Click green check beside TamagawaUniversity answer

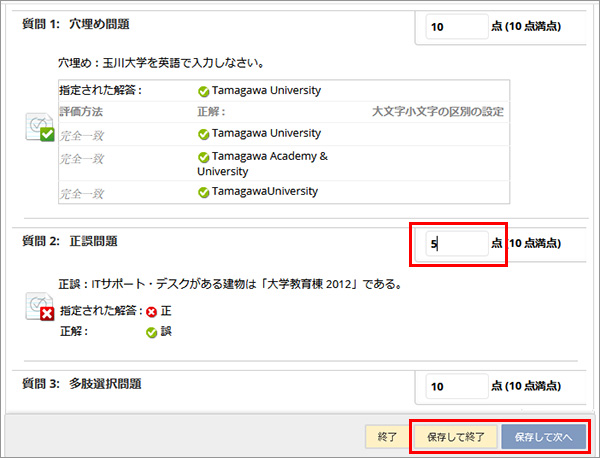[x=204, y=192]
